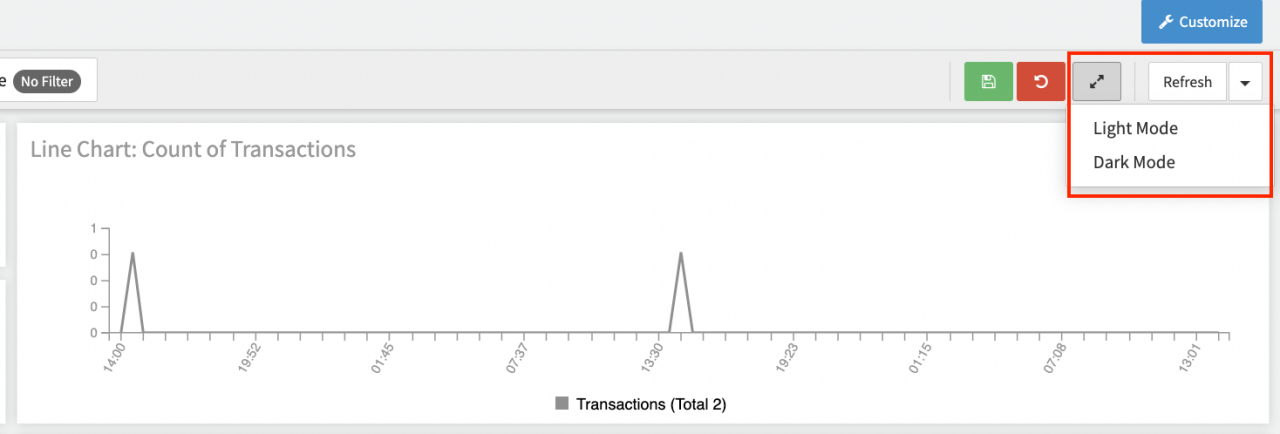Toggle fullscreen with the expand arrows icon
This screenshot has width=1280, height=434.
pos(1097,82)
